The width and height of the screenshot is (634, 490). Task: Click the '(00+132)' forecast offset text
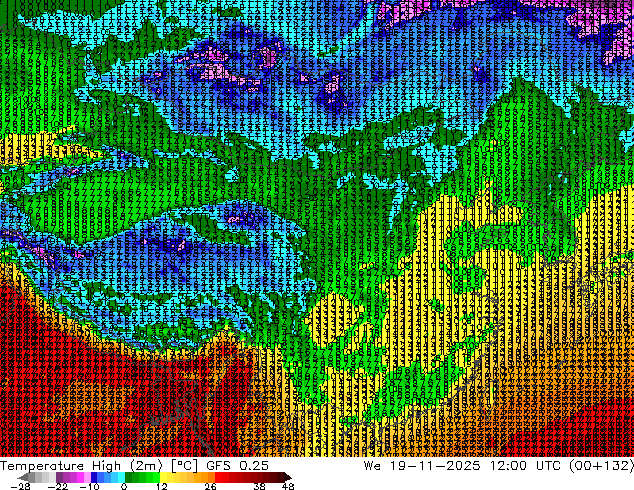tap(601, 466)
